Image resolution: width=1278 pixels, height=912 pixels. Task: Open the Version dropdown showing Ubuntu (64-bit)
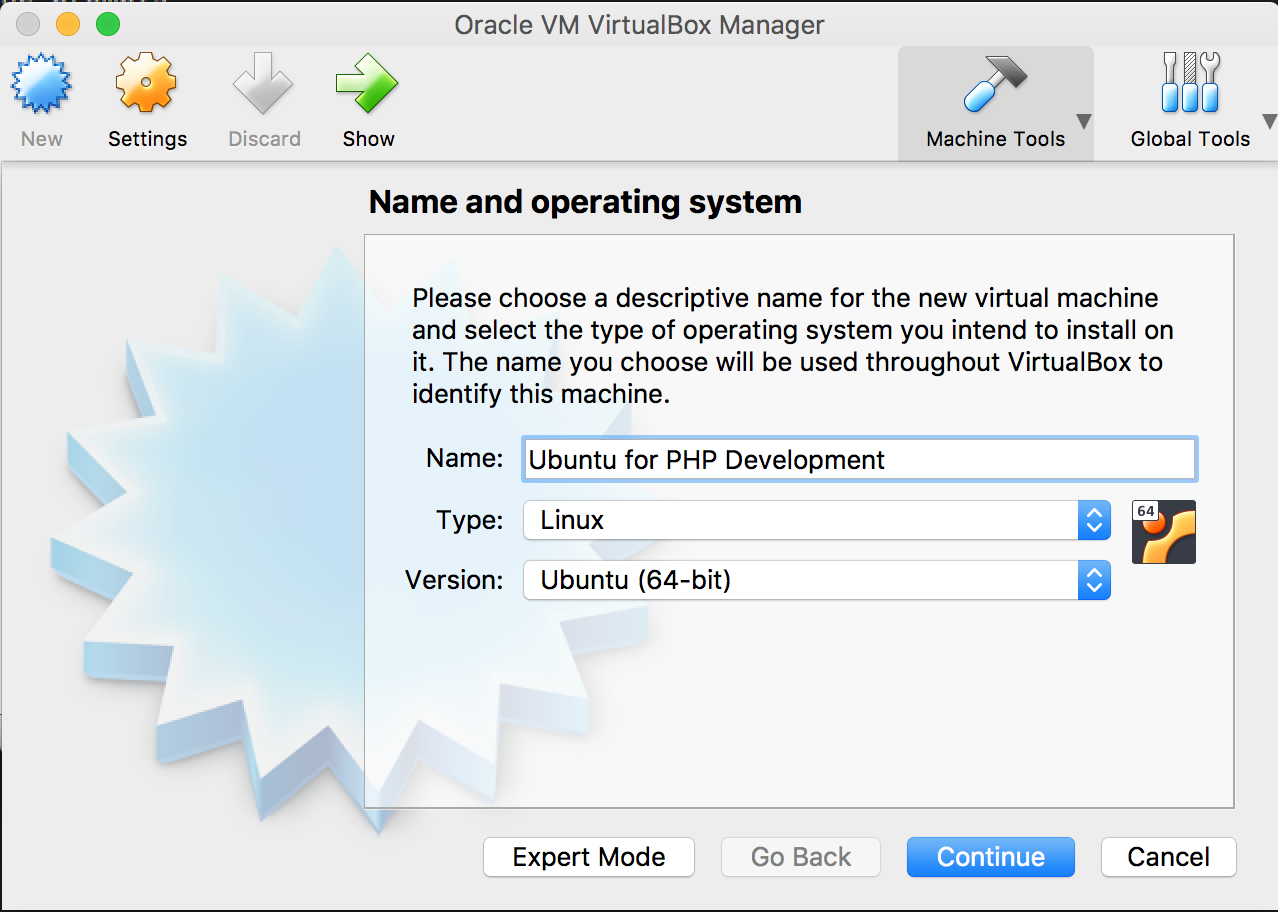(816, 580)
